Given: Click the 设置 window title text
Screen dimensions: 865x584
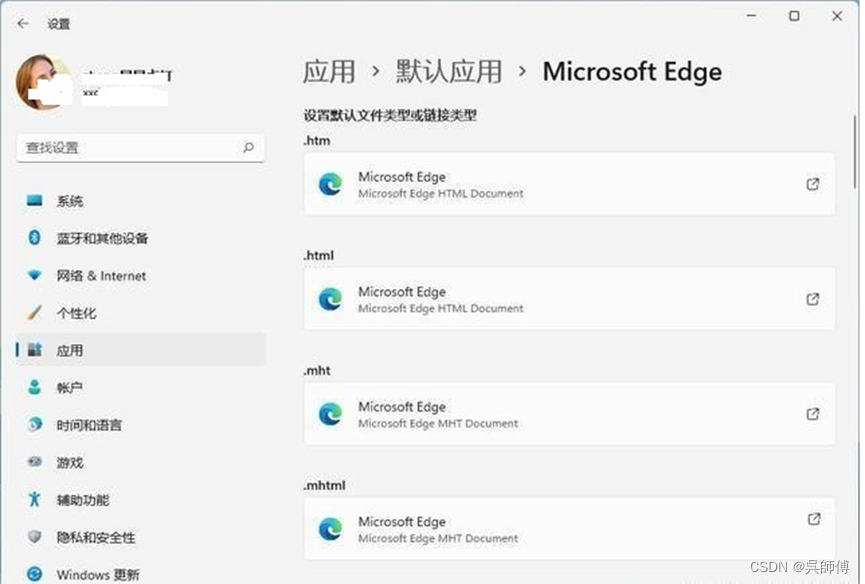Looking at the screenshot, I should coord(58,24).
